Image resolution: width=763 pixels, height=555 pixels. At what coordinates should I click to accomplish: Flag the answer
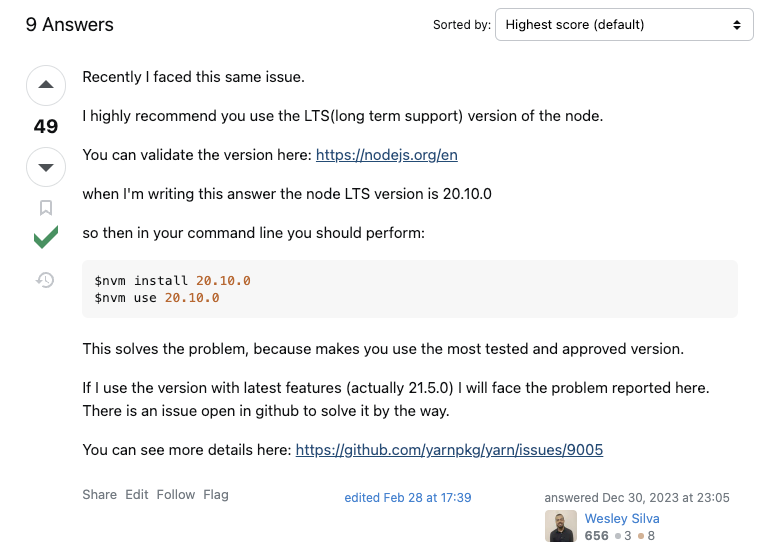tap(216, 495)
